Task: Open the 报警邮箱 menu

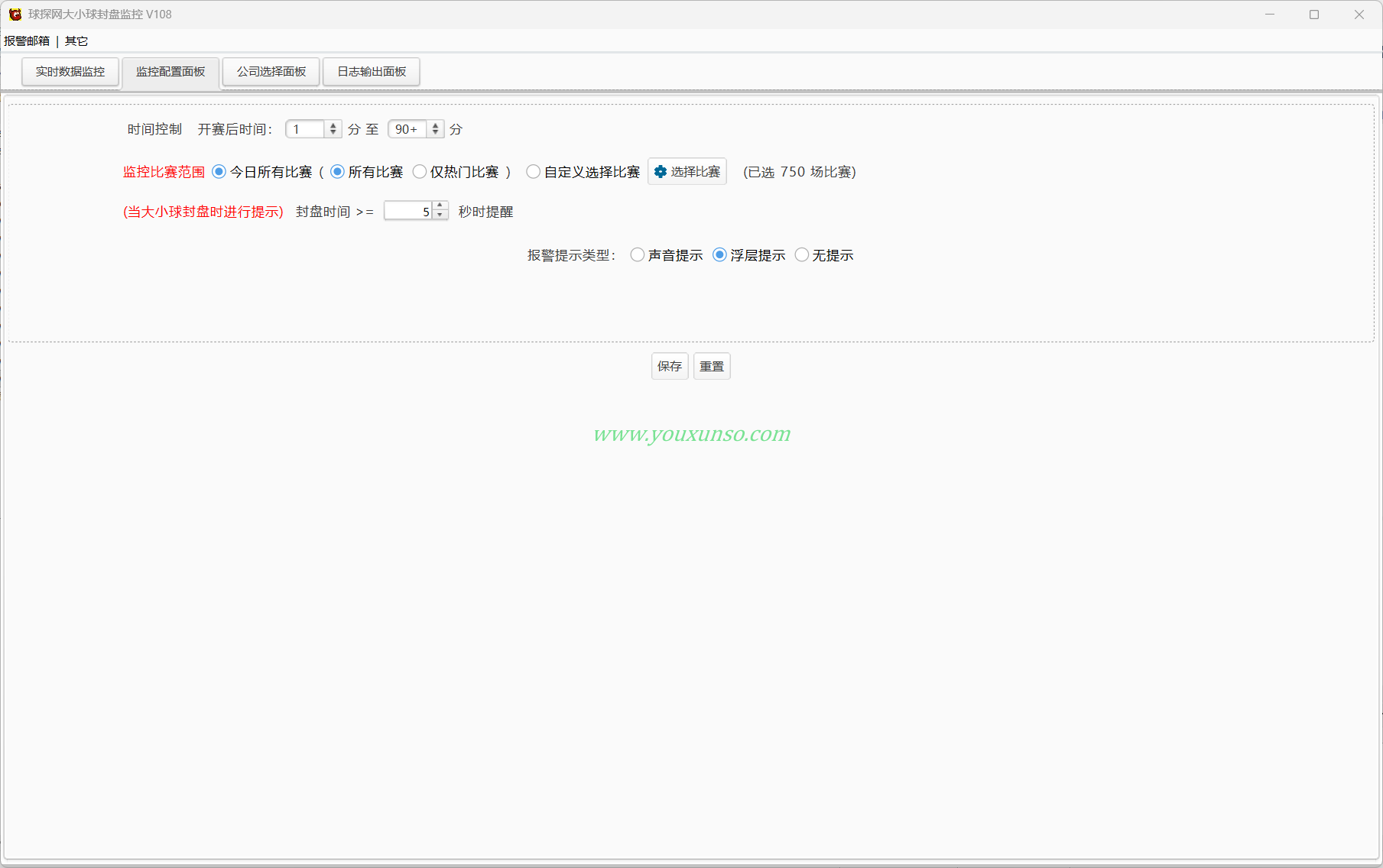Action: [x=27, y=41]
